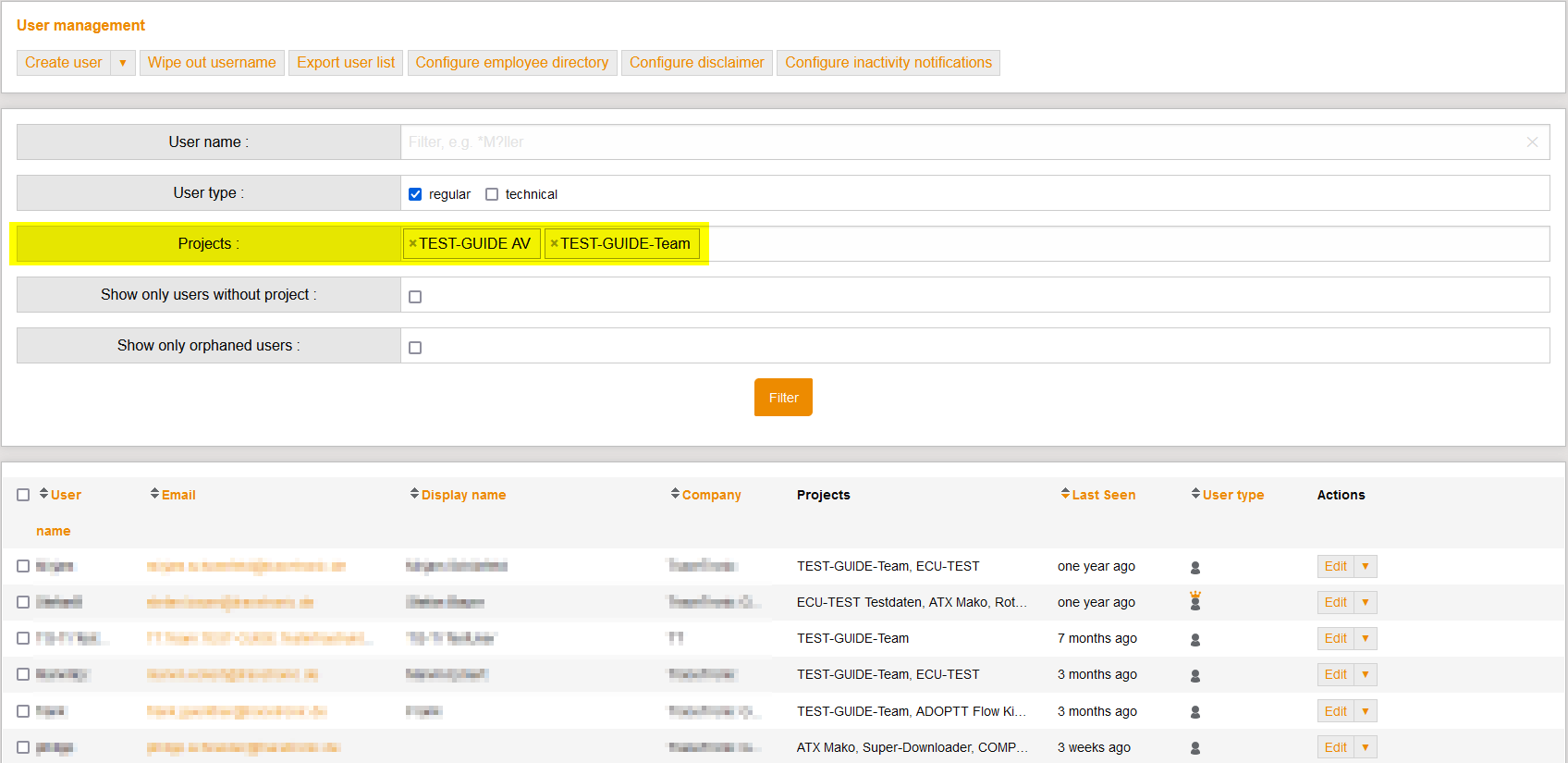This screenshot has width=1568, height=763.
Task: Click user type icon in 3 weeks ago row
Action: pyautogui.click(x=1195, y=748)
